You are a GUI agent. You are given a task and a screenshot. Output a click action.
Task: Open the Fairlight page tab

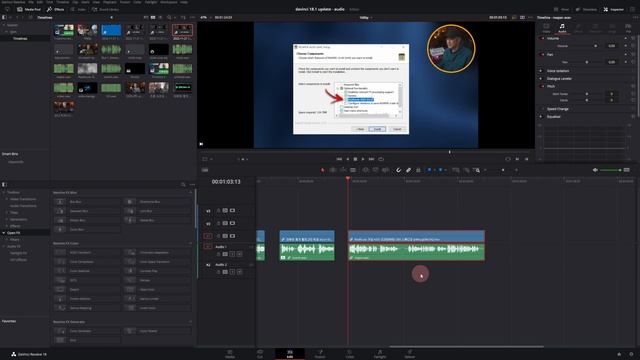[x=380, y=353]
